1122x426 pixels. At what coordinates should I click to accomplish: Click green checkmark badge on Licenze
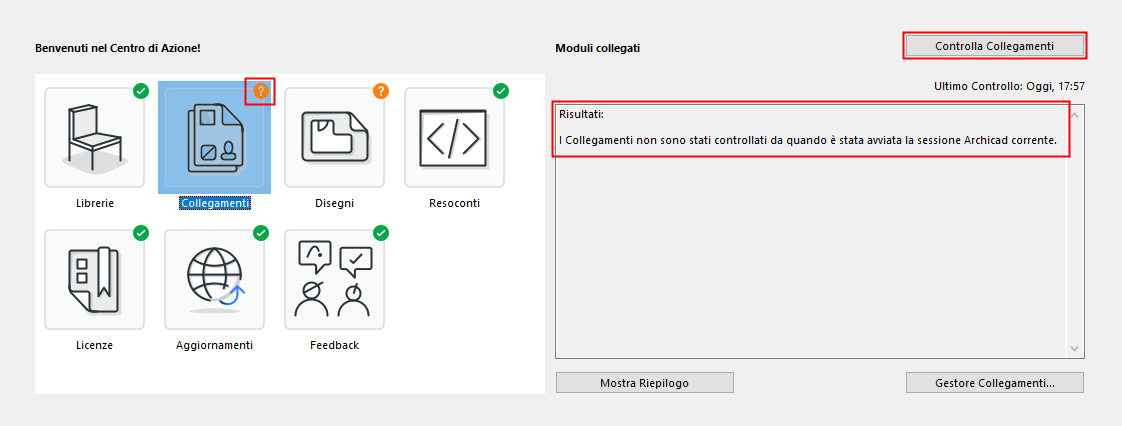click(141, 233)
